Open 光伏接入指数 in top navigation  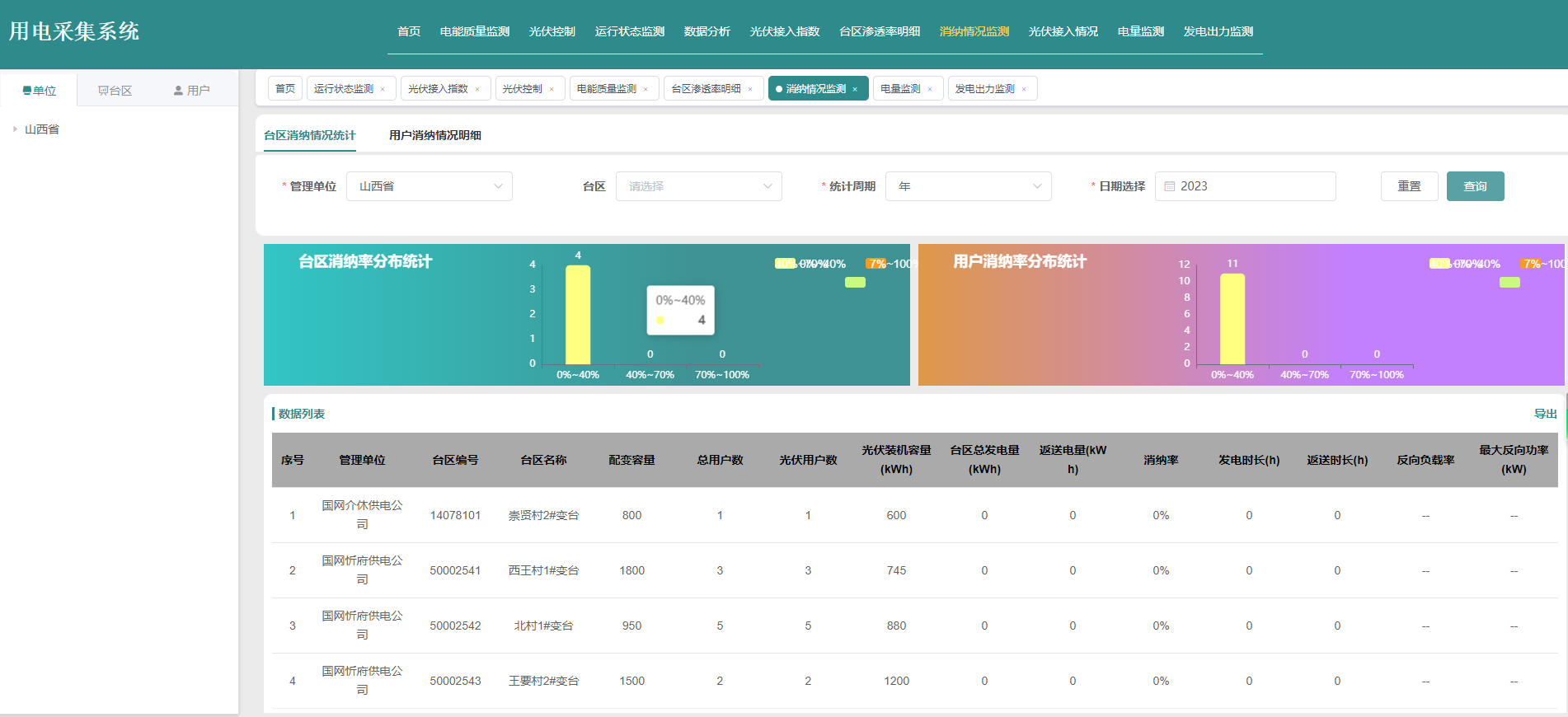(785, 31)
